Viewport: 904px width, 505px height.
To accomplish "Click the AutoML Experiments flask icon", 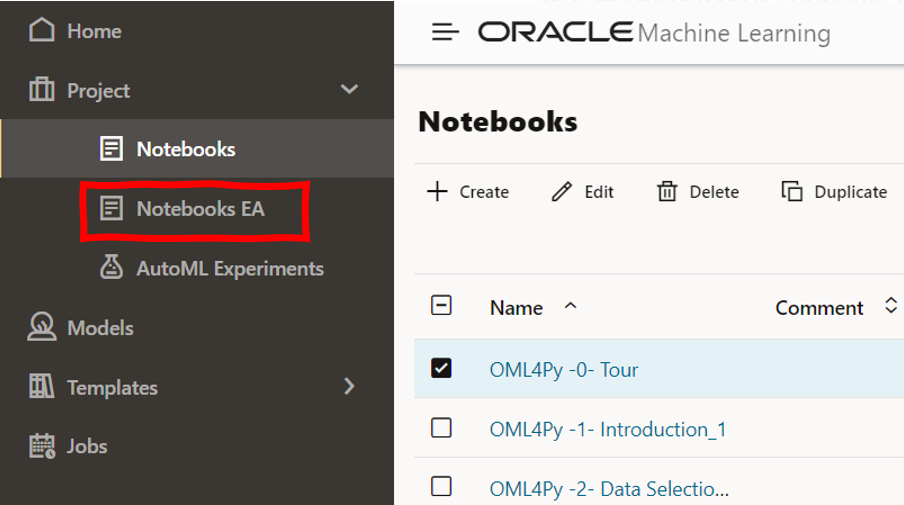I will 111,268.
